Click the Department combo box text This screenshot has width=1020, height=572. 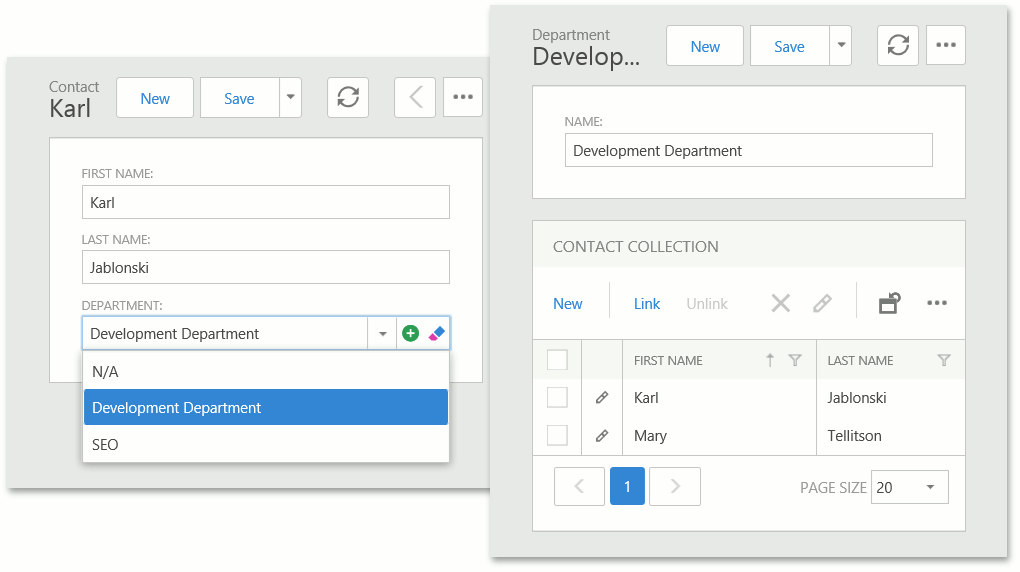pos(174,333)
